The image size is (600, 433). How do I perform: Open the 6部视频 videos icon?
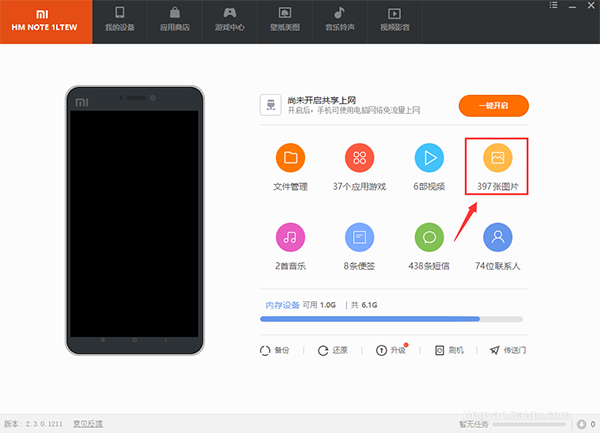pos(429,158)
